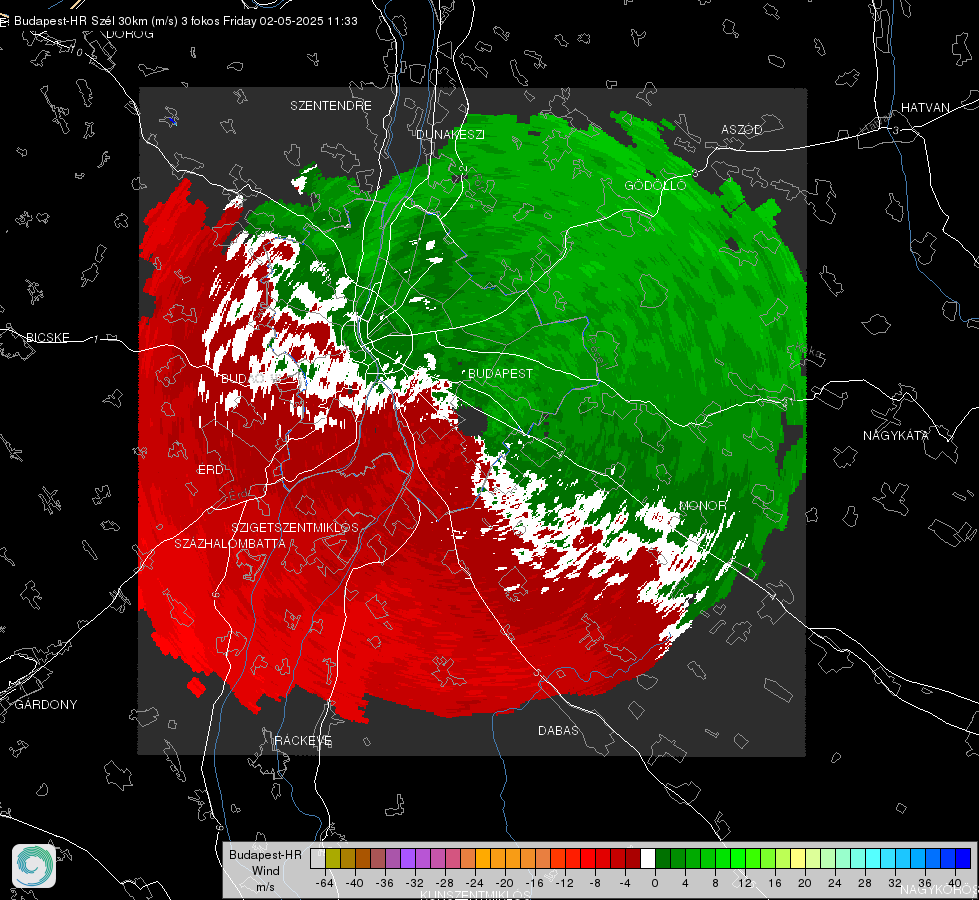Click the radar title text with date 02-05-2025
Viewport: 979px width, 900px height.
186,21
